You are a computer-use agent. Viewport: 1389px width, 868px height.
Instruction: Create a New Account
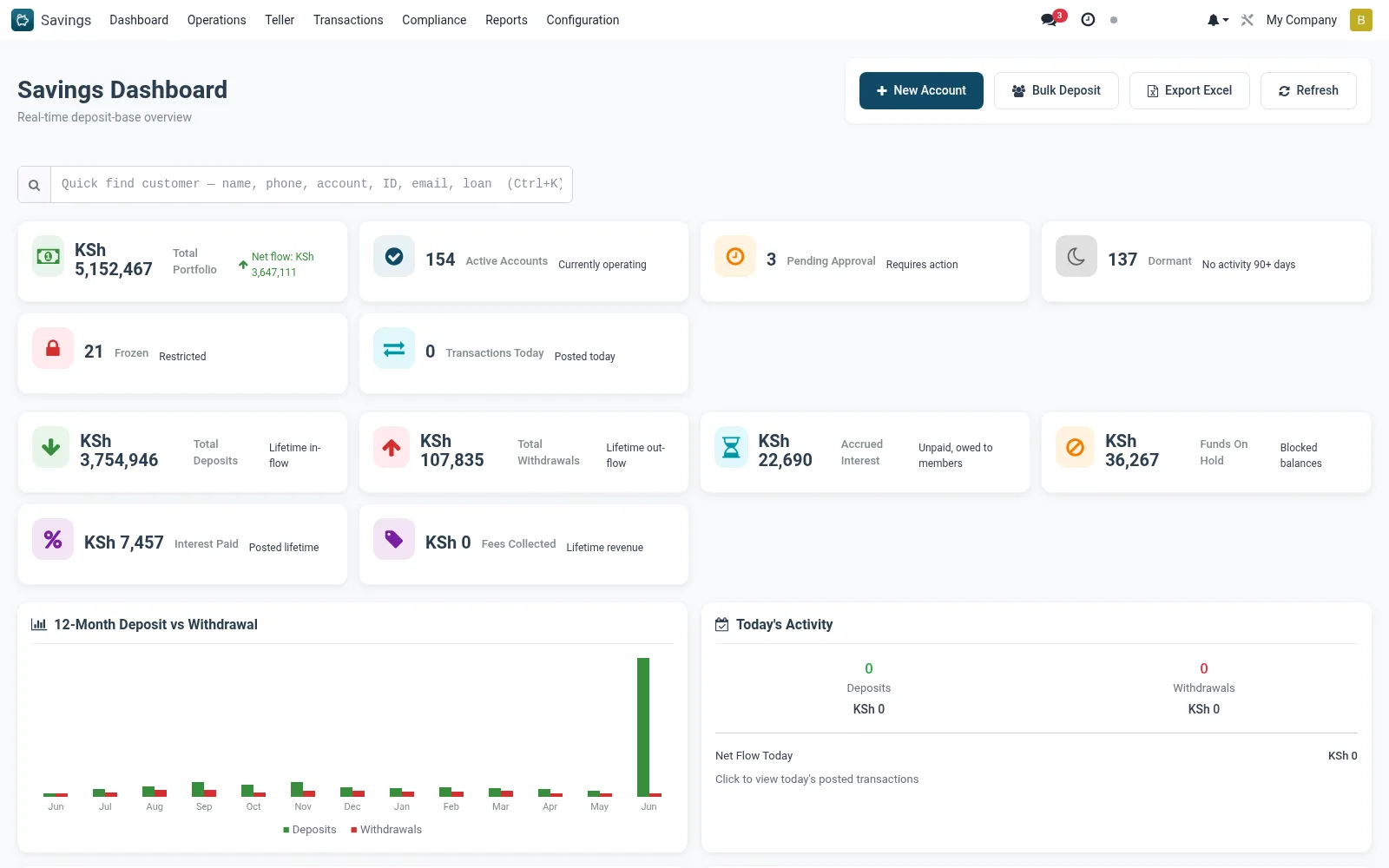[921, 90]
